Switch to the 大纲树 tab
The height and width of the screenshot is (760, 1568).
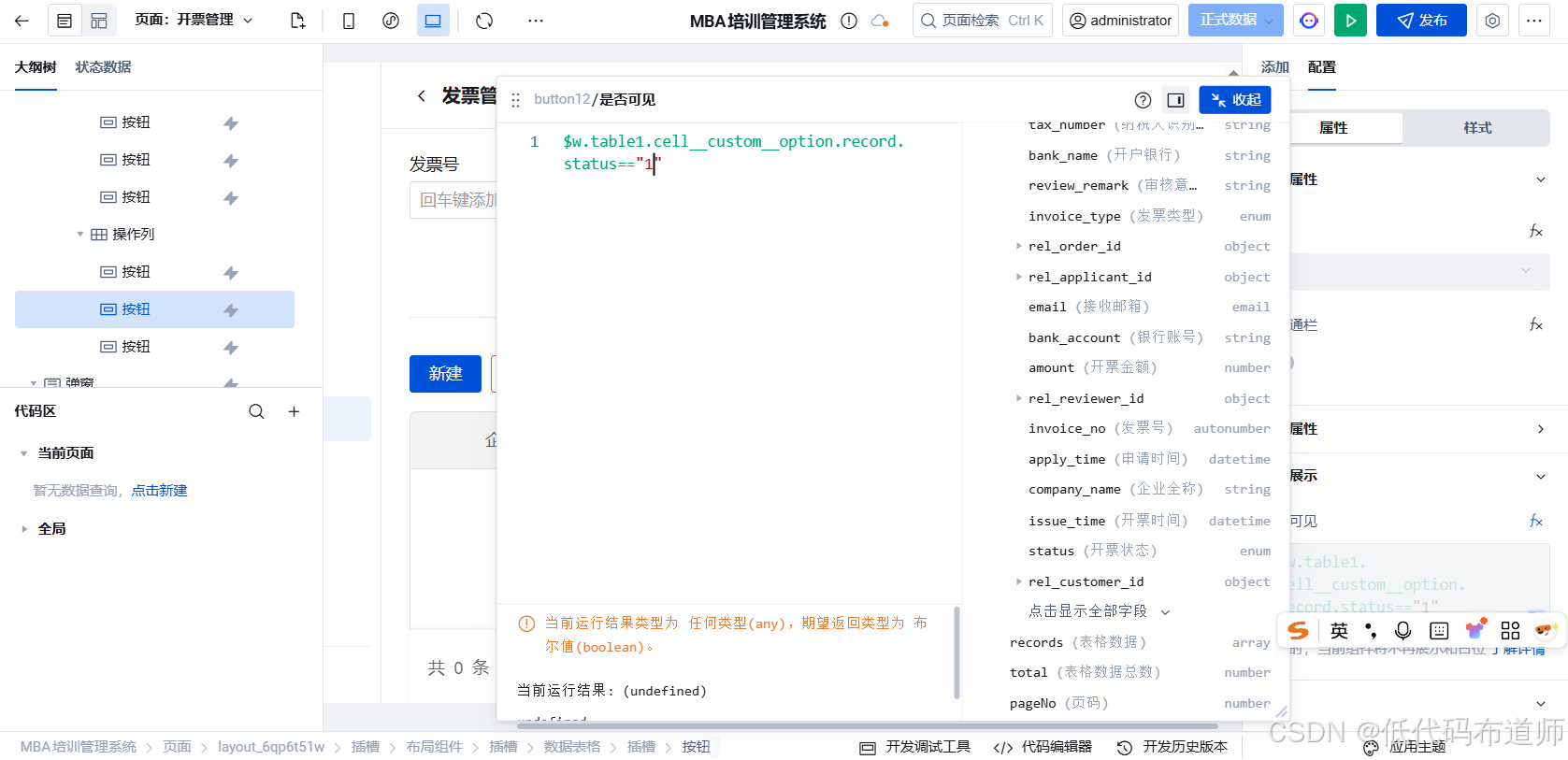point(36,67)
